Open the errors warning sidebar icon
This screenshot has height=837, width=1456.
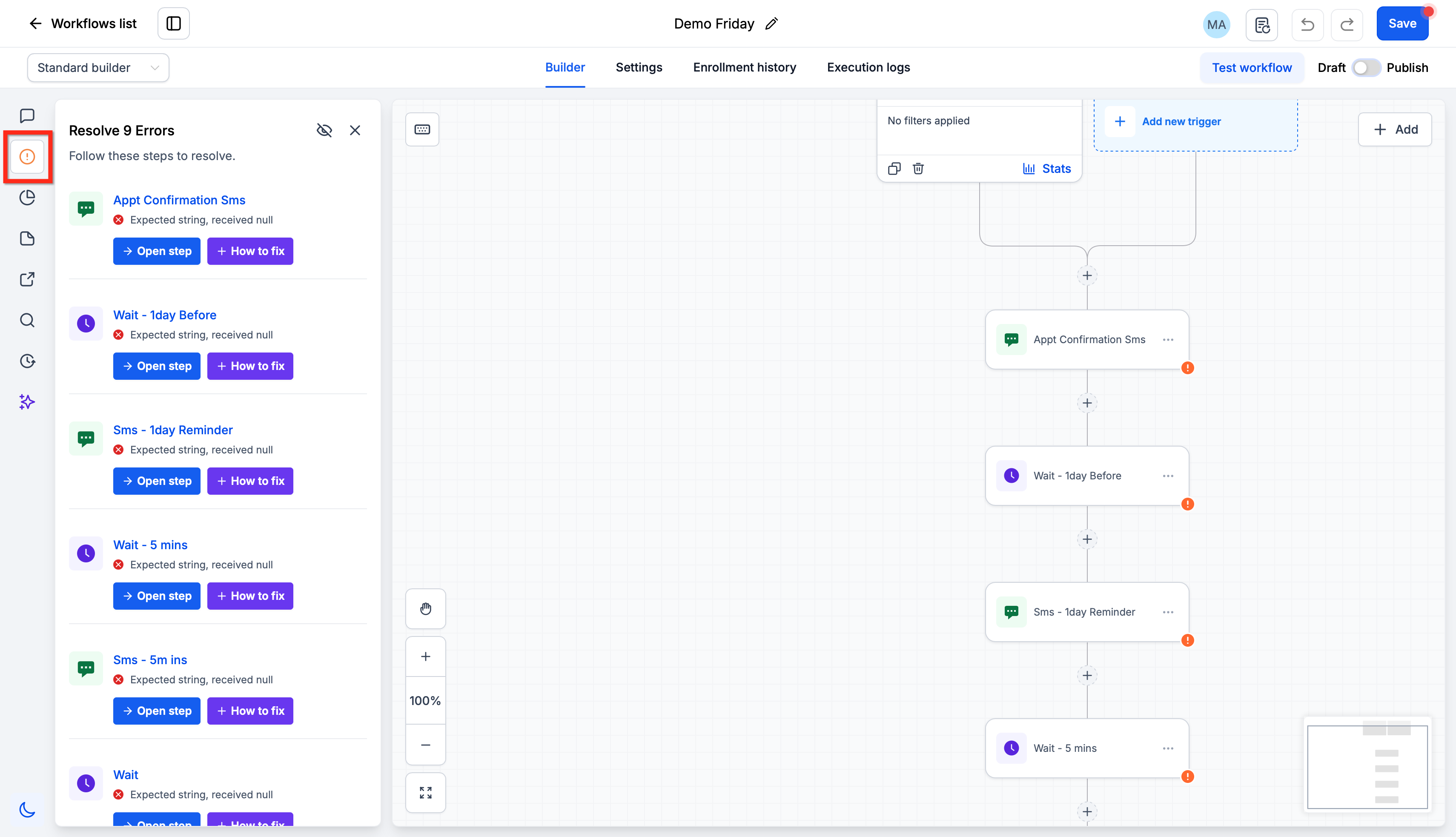coord(27,156)
